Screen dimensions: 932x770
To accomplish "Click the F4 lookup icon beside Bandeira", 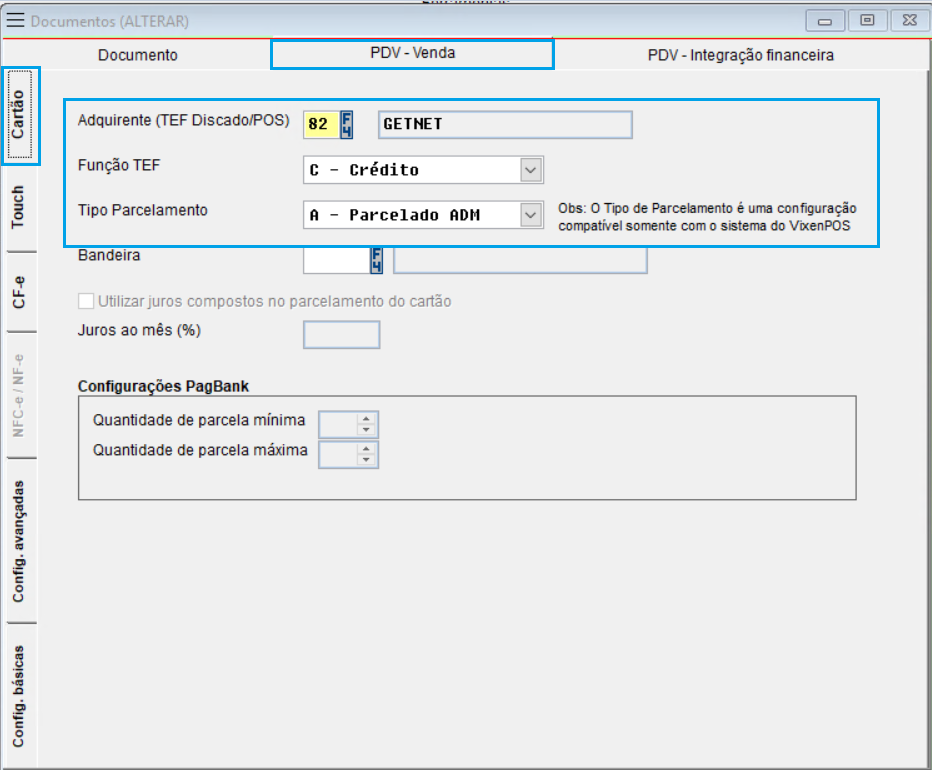I will pos(377,260).
